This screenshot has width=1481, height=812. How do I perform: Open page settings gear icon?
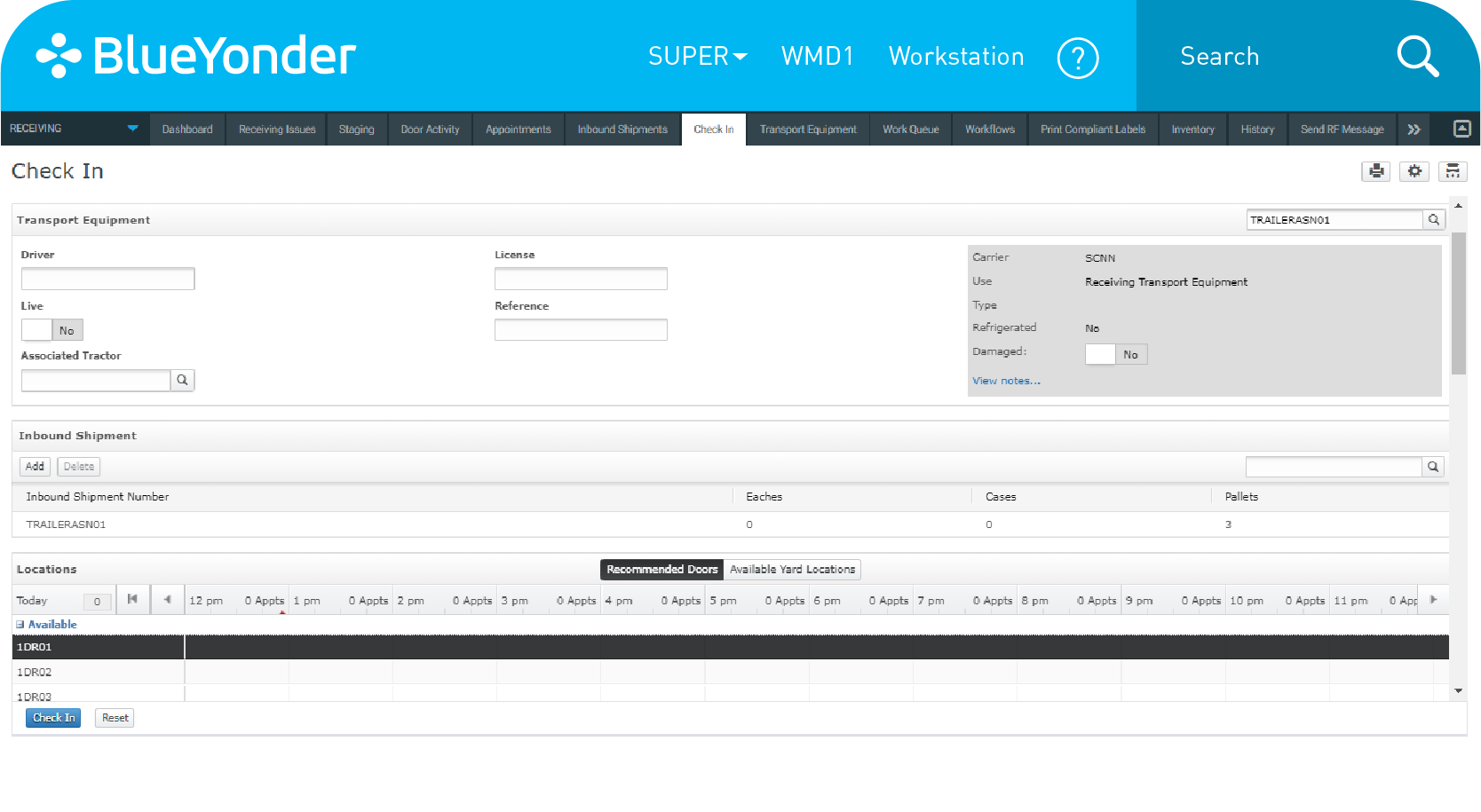pos(1414,171)
